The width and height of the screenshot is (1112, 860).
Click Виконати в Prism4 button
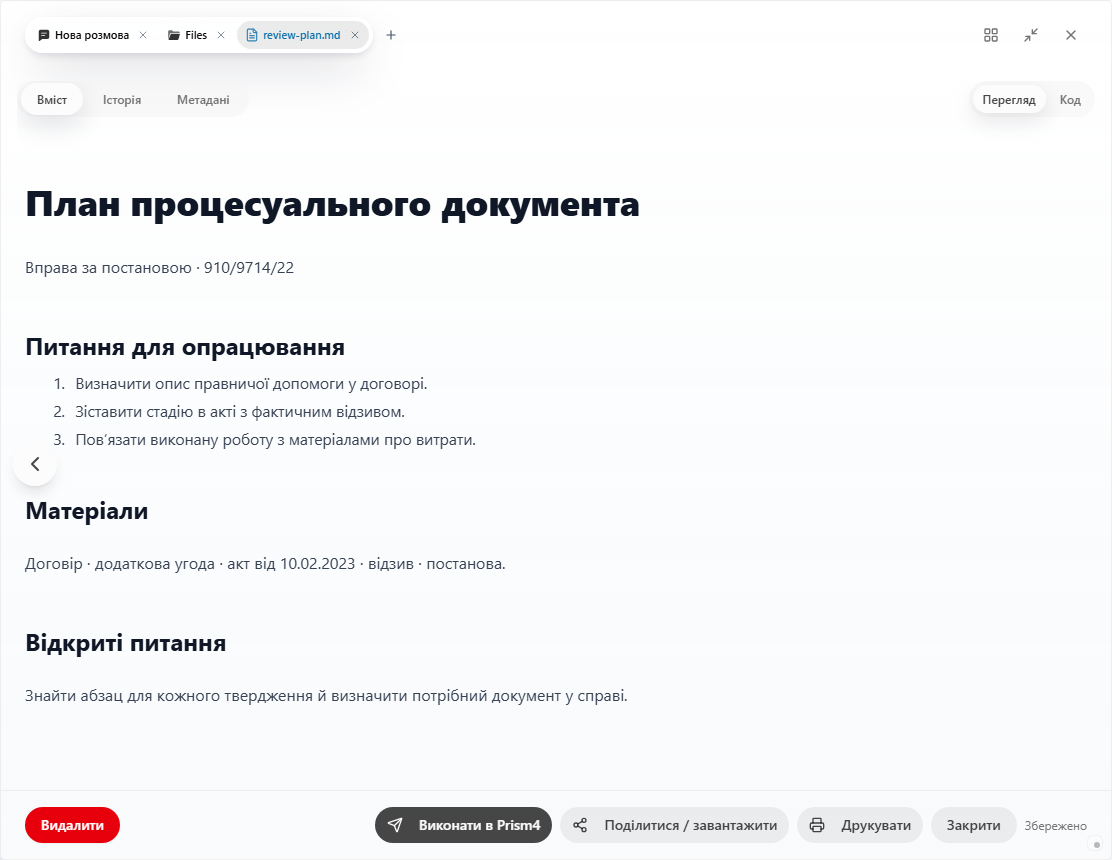tap(463, 825)
